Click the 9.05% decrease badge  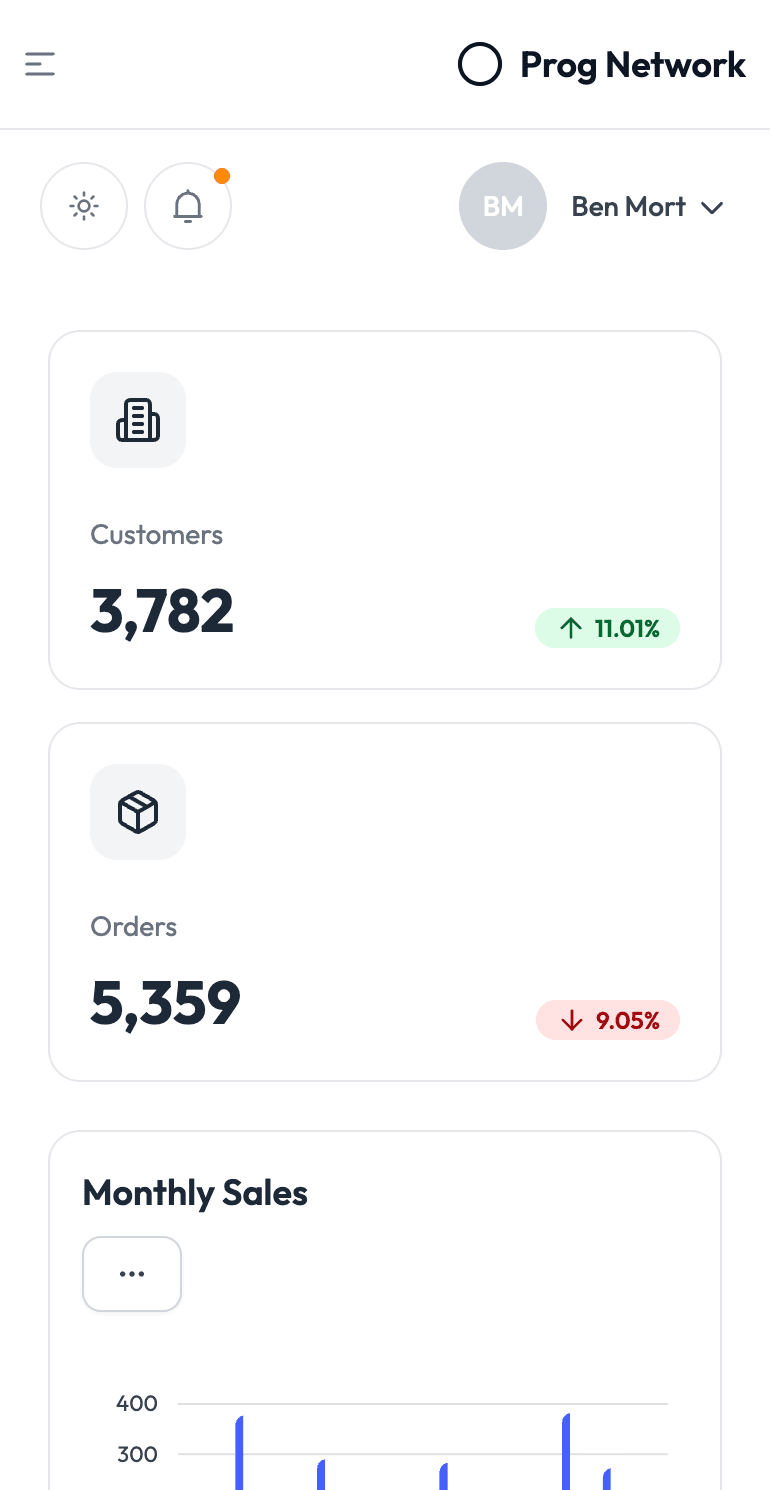click(x=608, y=1020)
